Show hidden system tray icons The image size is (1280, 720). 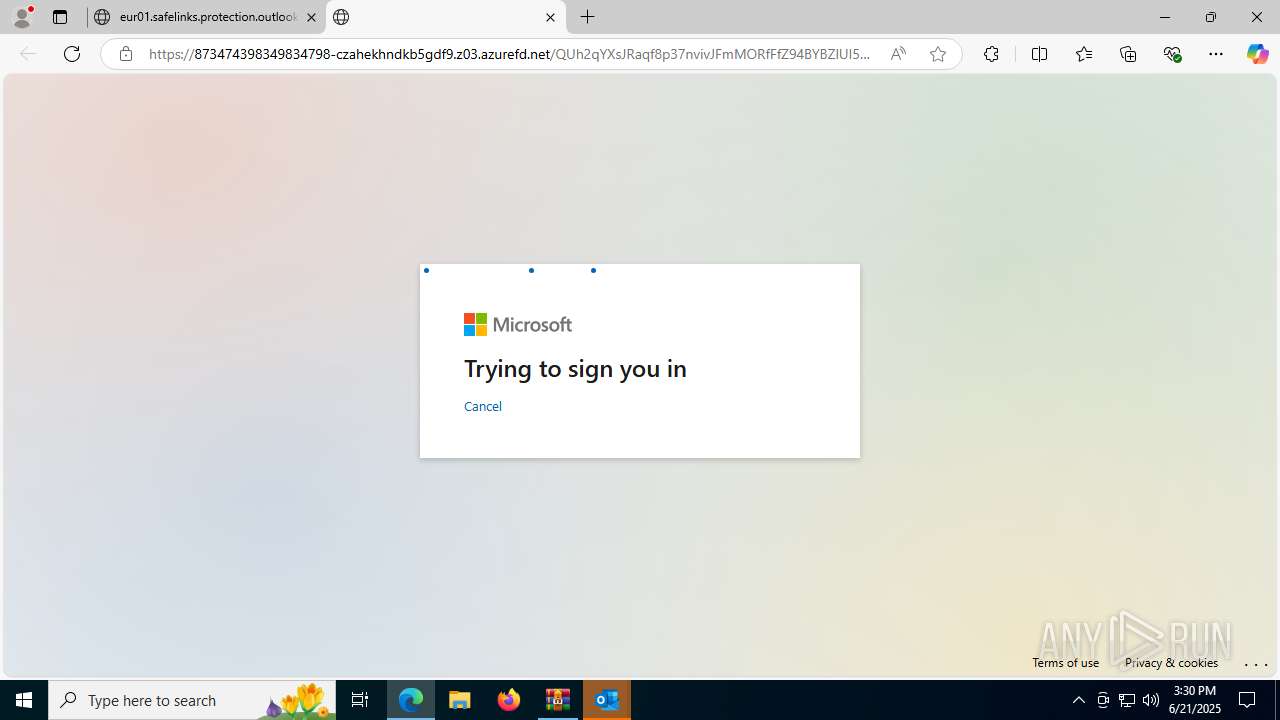[x=1078, y=700]
